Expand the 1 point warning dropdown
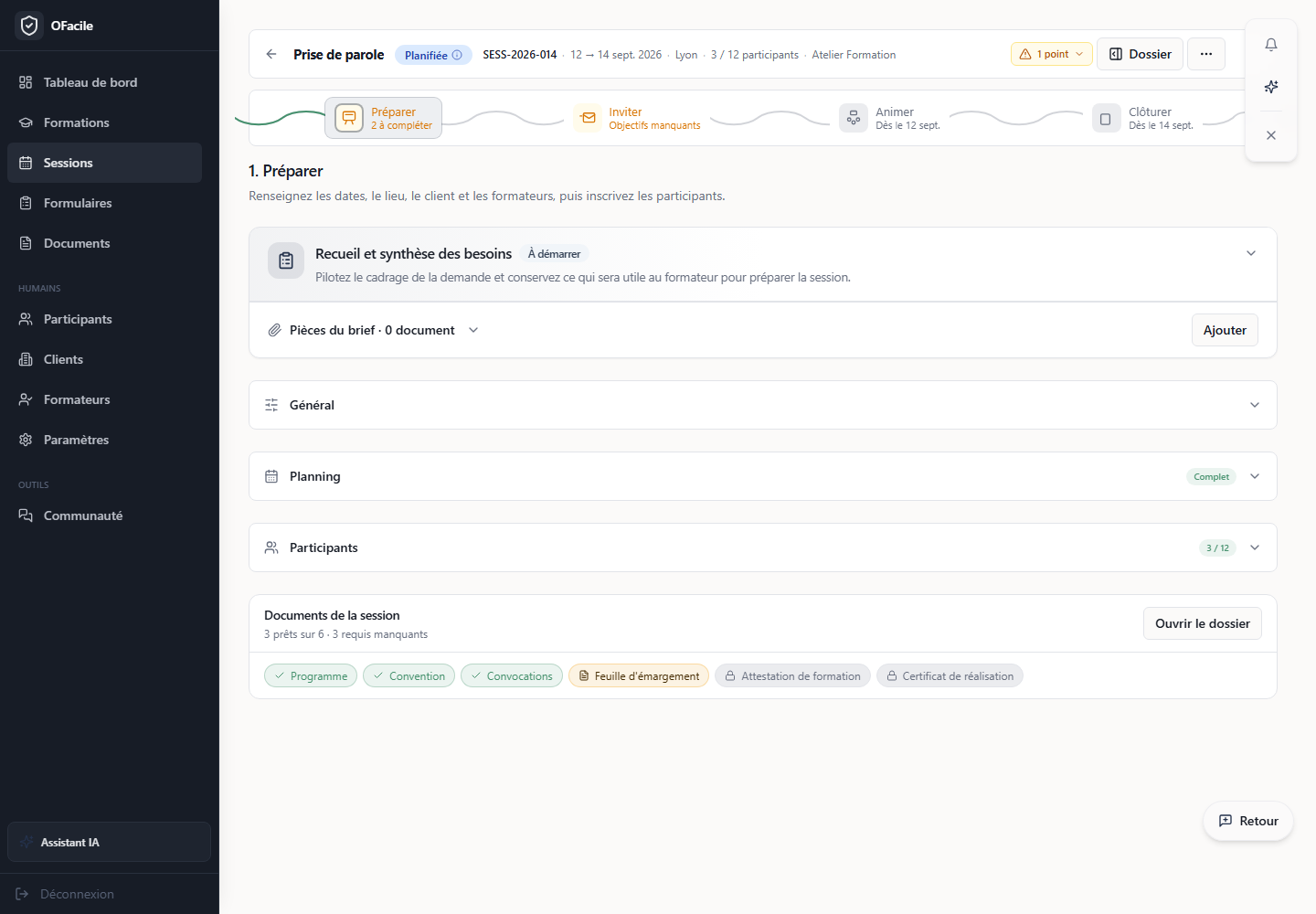This screenshot has height=914, width=1316. pos(1052,54)
